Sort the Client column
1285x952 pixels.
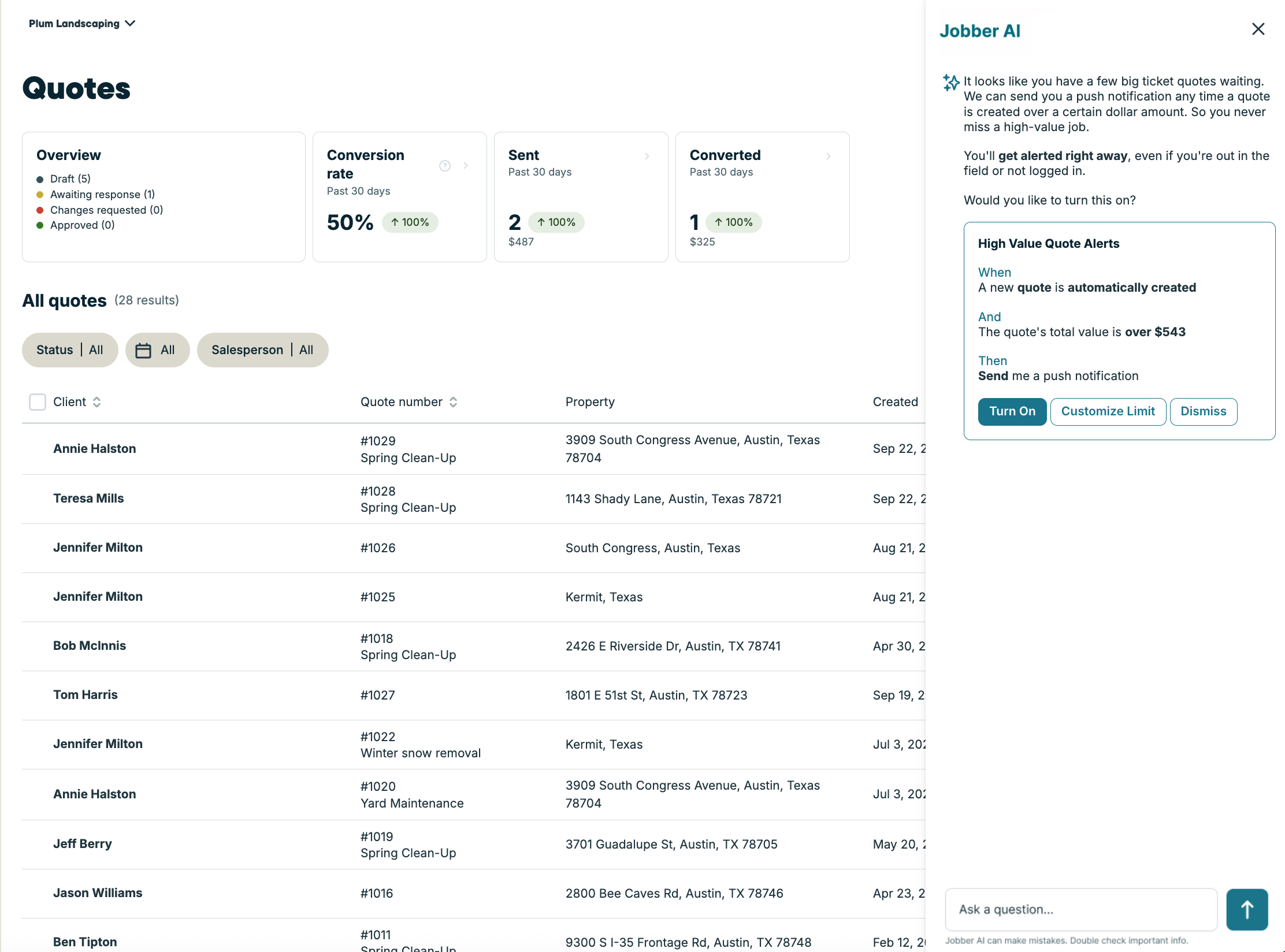[x=96, y=402]
